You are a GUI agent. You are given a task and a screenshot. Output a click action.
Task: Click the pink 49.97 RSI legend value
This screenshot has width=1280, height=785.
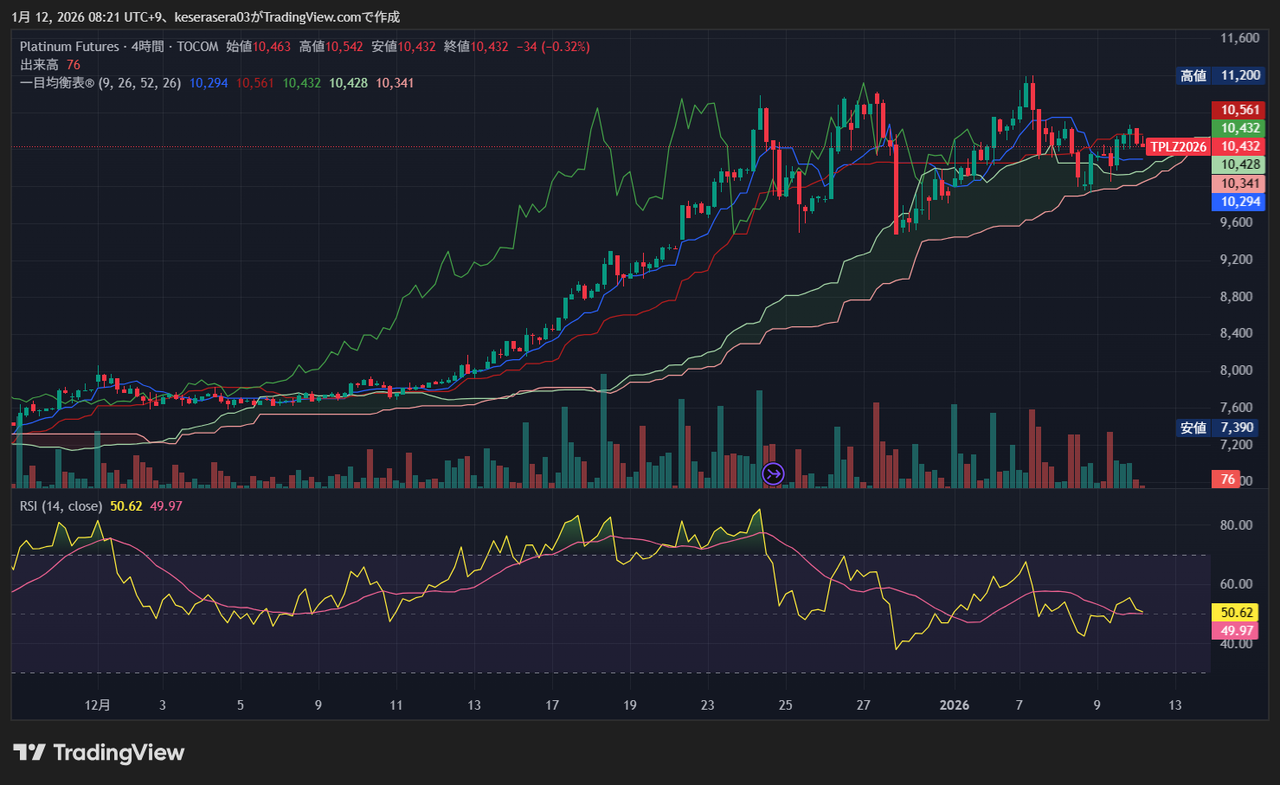(166, 506)
